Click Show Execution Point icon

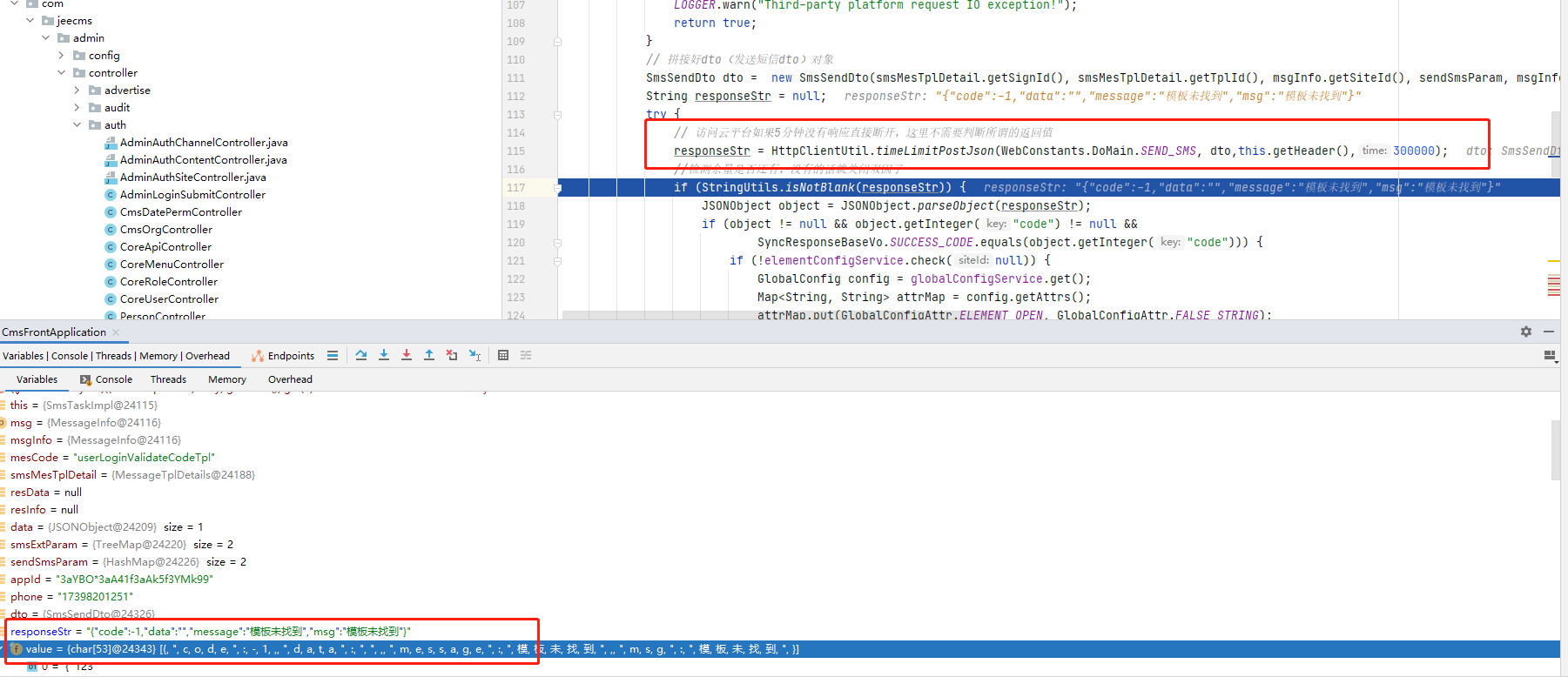[x=333, y=355]
